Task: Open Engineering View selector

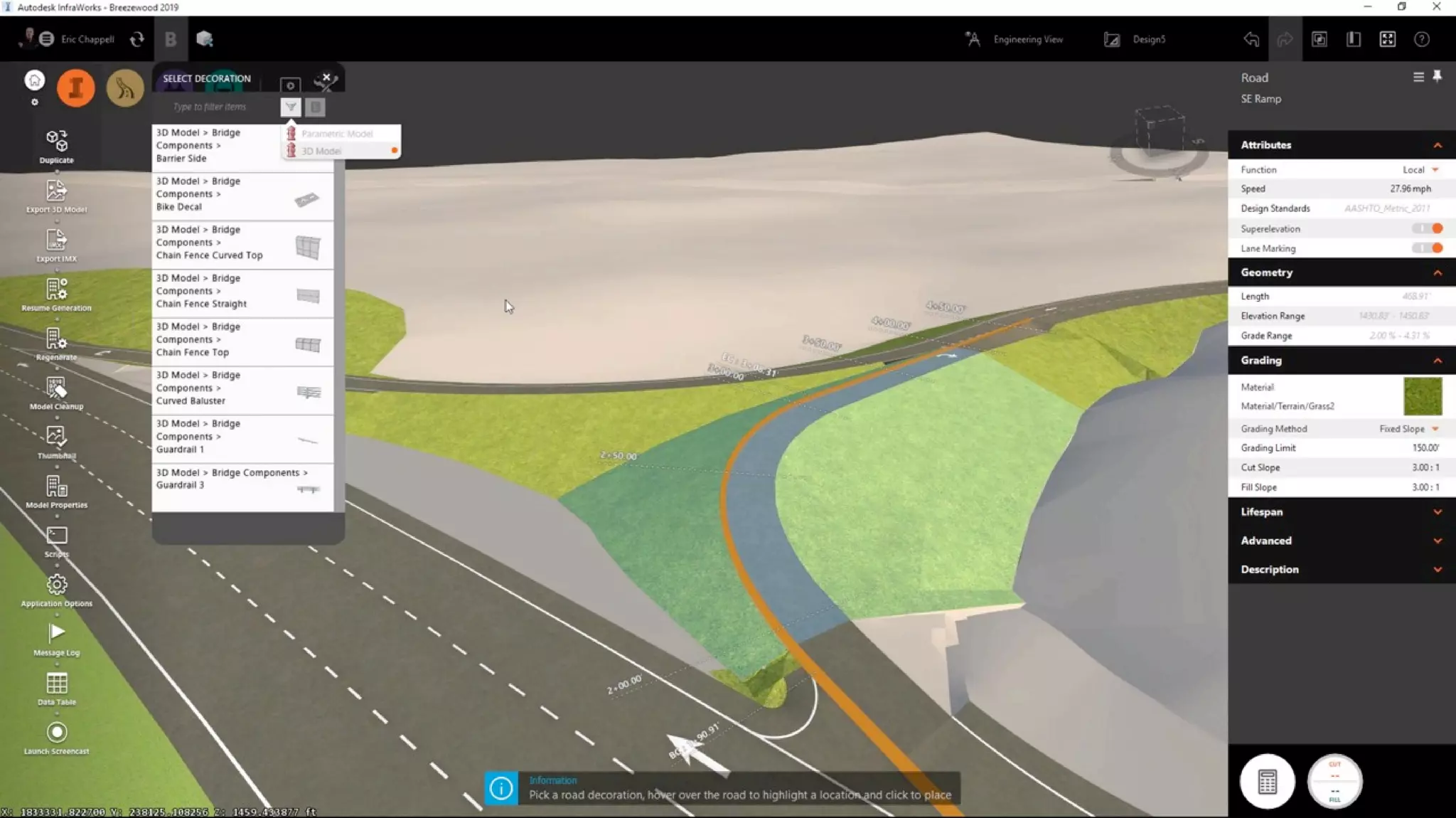Action: pyautogui.click(x=1016, y=39)
